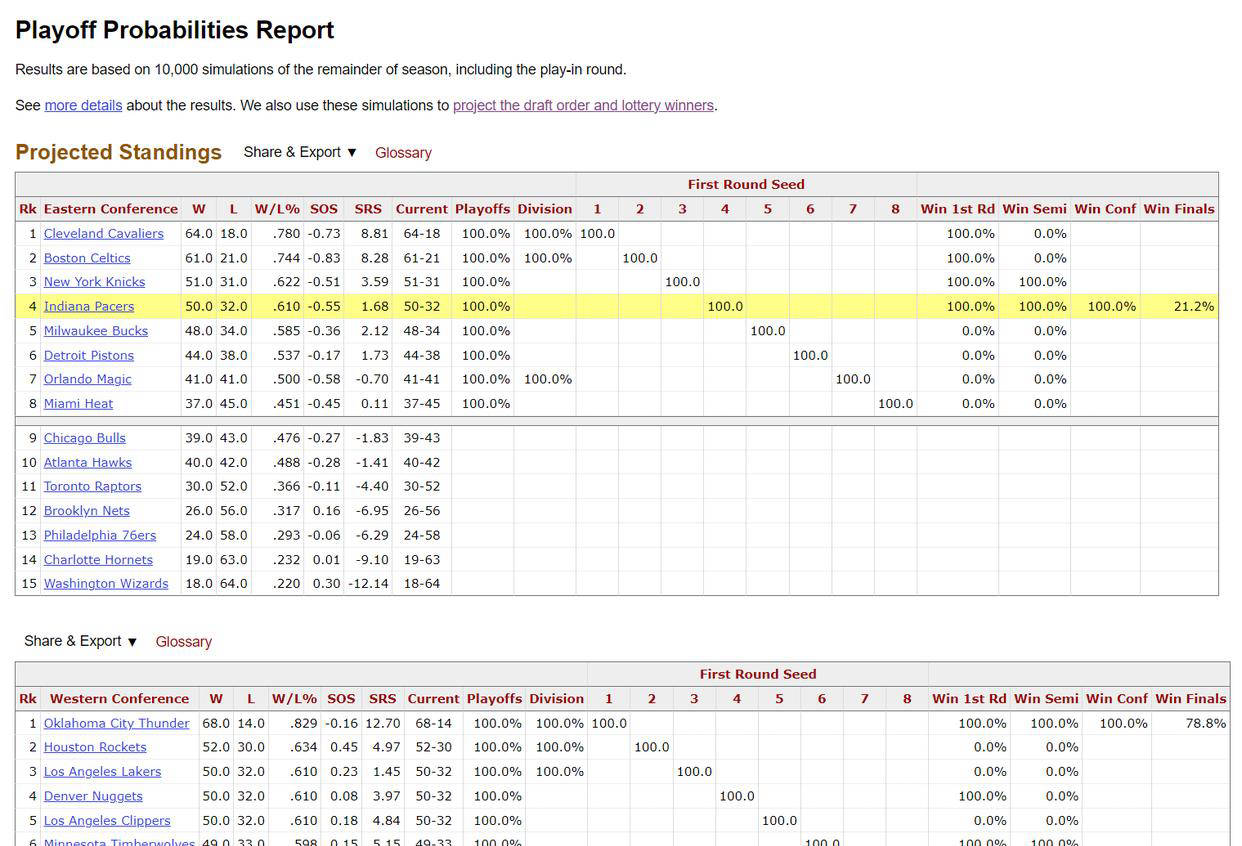Visit Milwaukee Bucks team page
1242x846 pixels.
[95, 331]
